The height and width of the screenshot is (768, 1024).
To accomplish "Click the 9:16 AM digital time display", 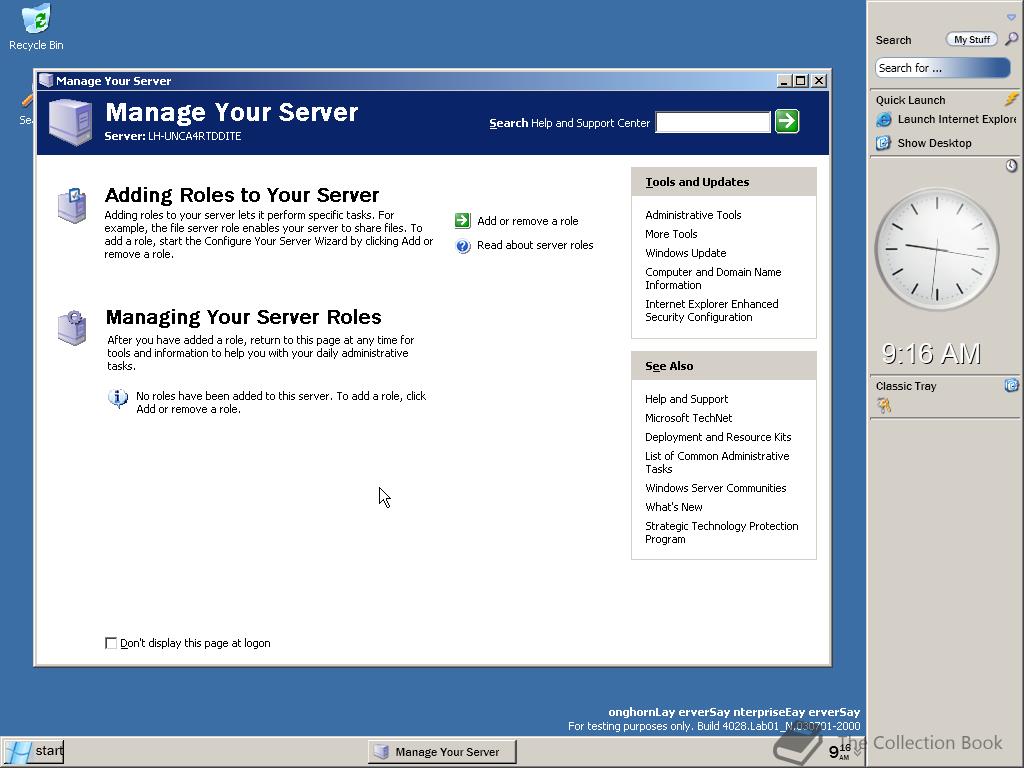I will click(x=931, y=354).
